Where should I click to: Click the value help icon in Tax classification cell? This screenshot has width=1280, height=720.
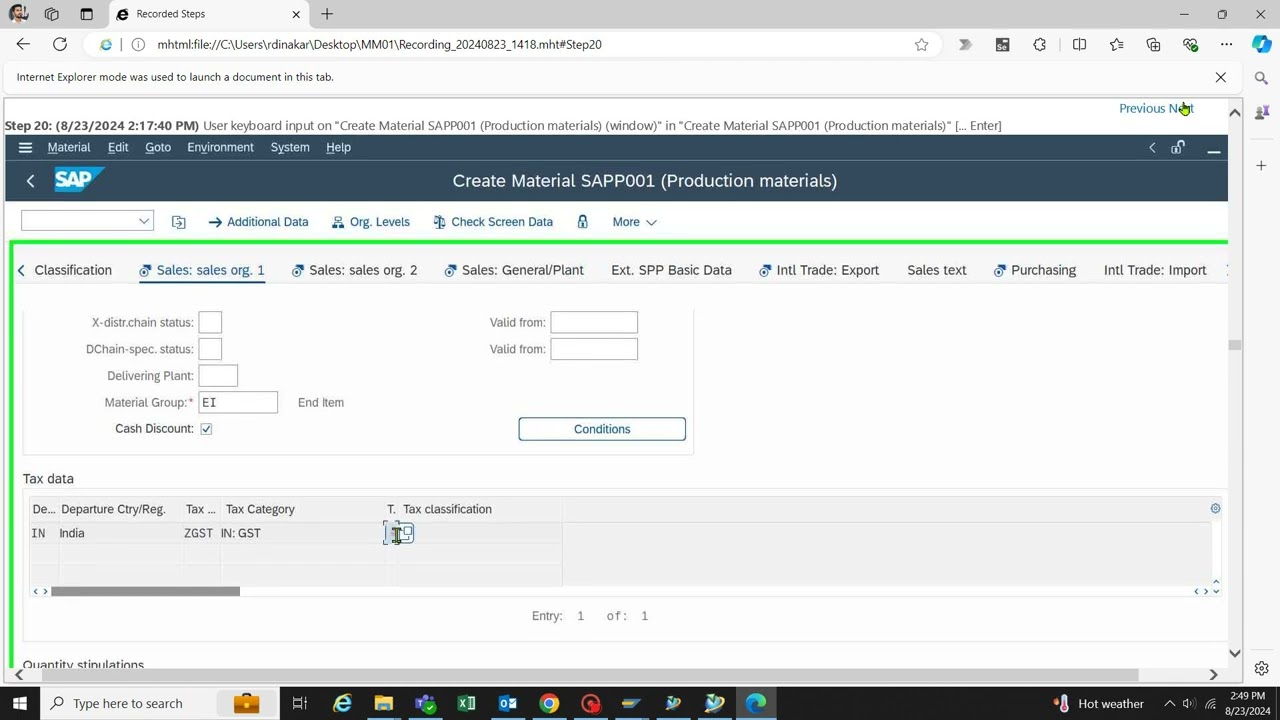406,534
